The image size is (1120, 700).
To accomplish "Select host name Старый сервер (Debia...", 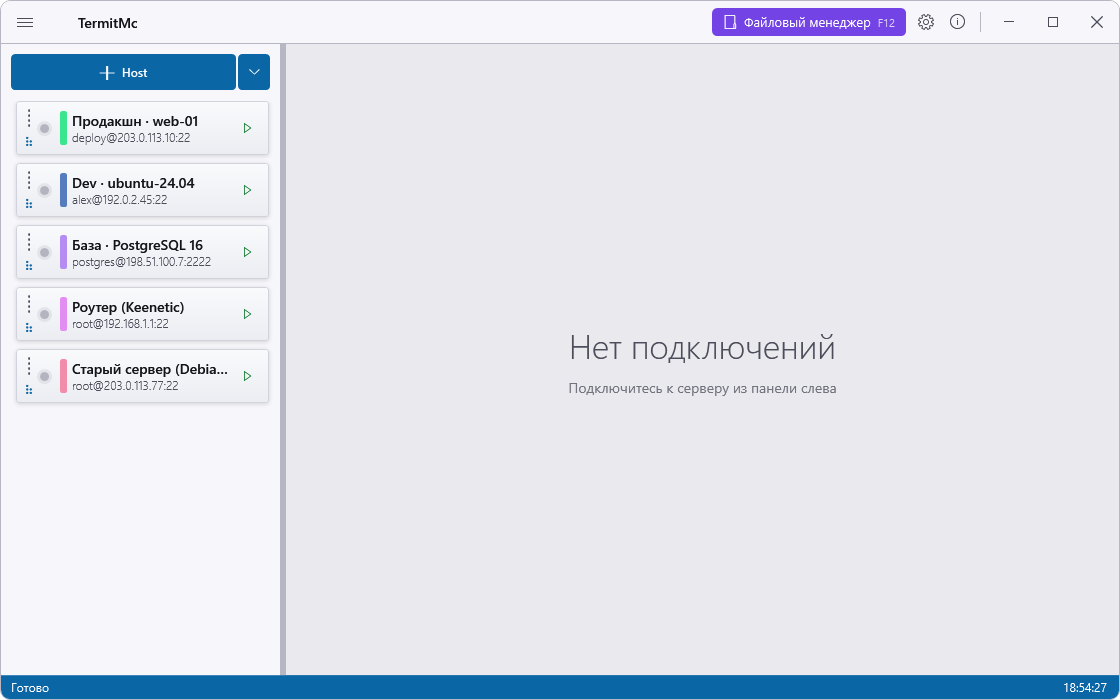I will point(150,369).
